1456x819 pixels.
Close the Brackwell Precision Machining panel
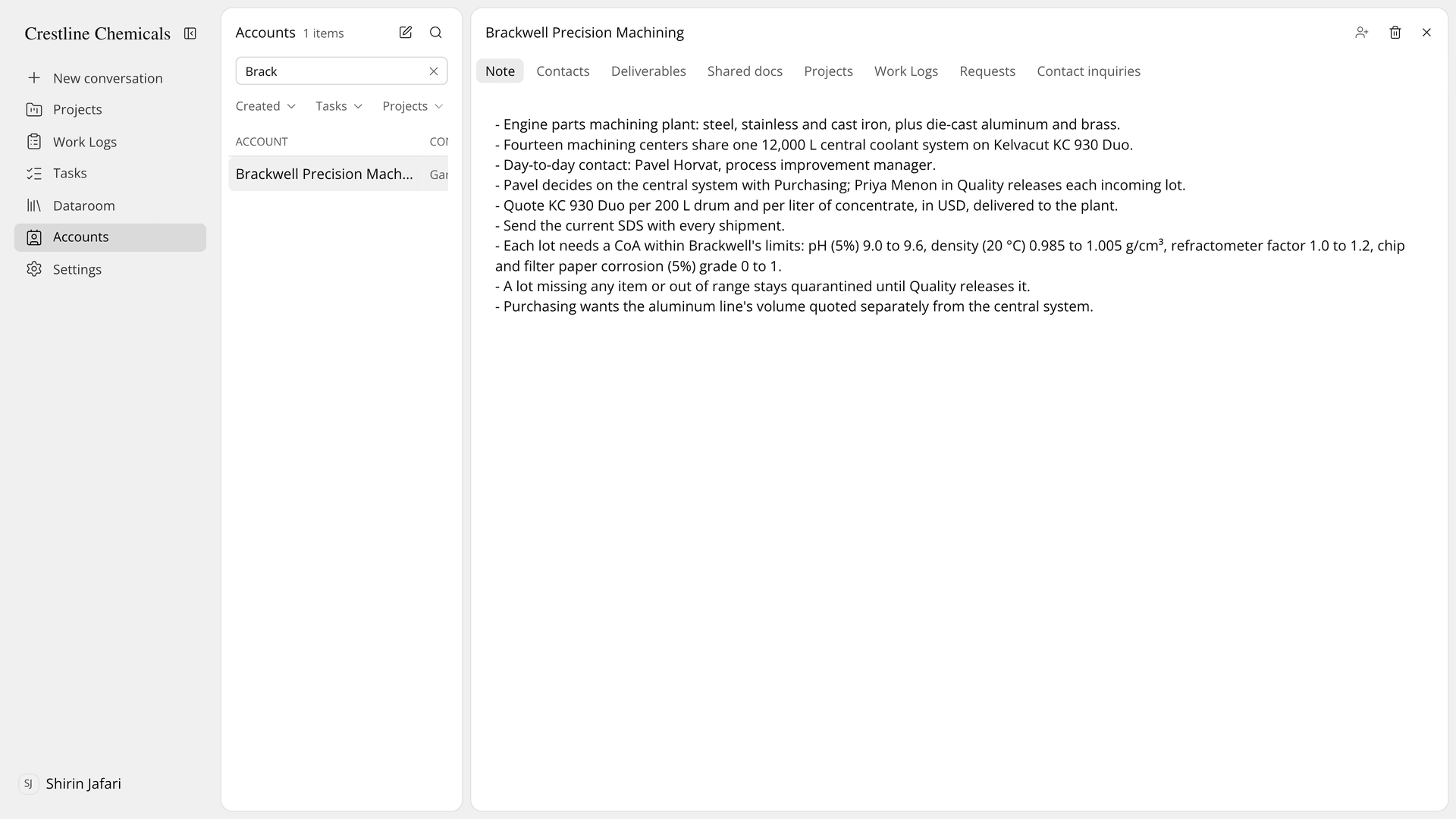pos(1427,33)
